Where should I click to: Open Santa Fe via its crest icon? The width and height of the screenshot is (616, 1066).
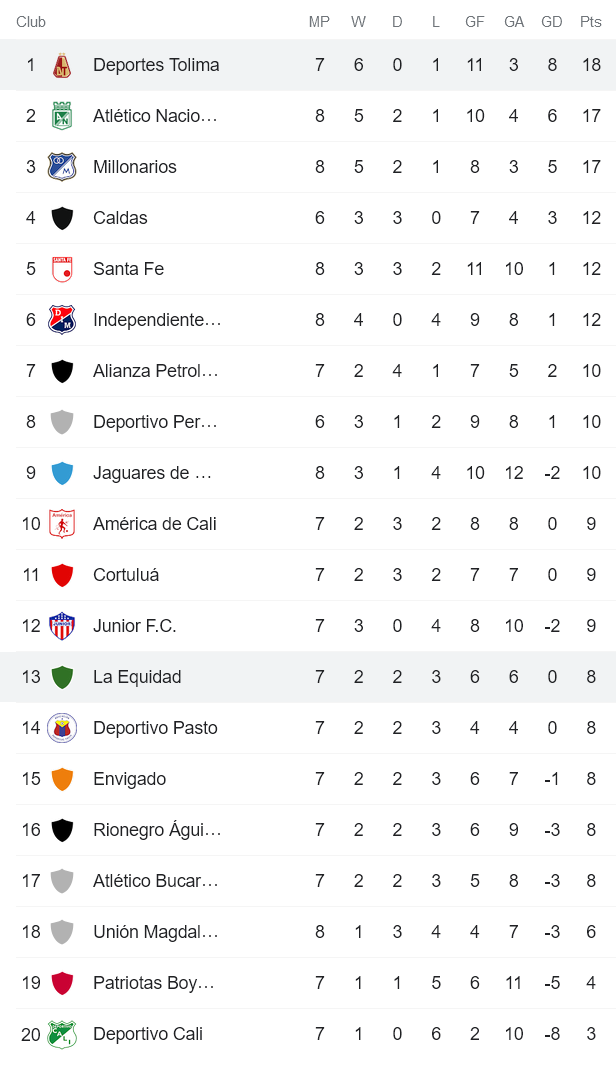pos(61,268)
